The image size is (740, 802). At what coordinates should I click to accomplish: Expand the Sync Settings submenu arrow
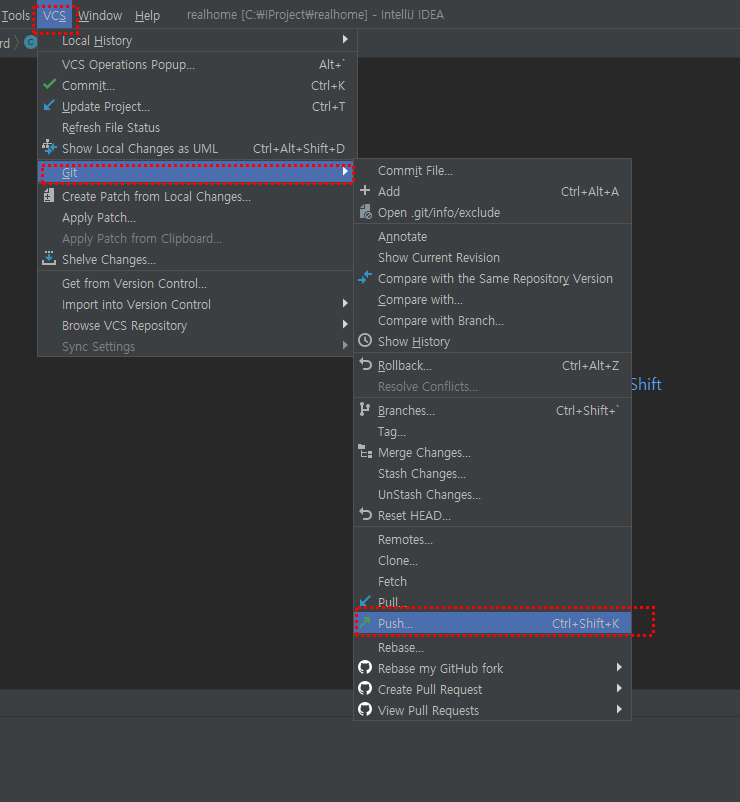[x=345, y=345]
